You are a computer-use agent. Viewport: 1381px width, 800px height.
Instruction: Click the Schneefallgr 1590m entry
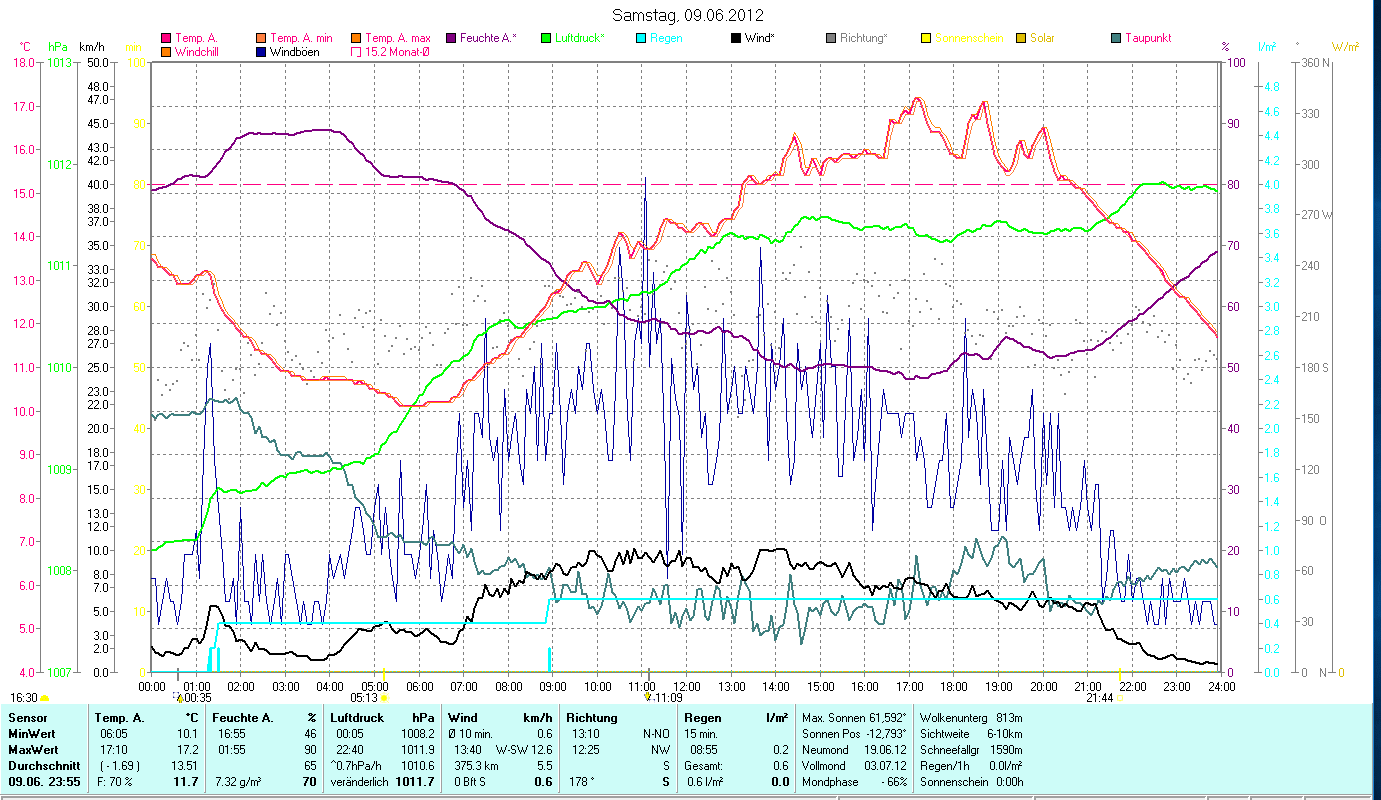pyautogui.click(x=971, y=750)
